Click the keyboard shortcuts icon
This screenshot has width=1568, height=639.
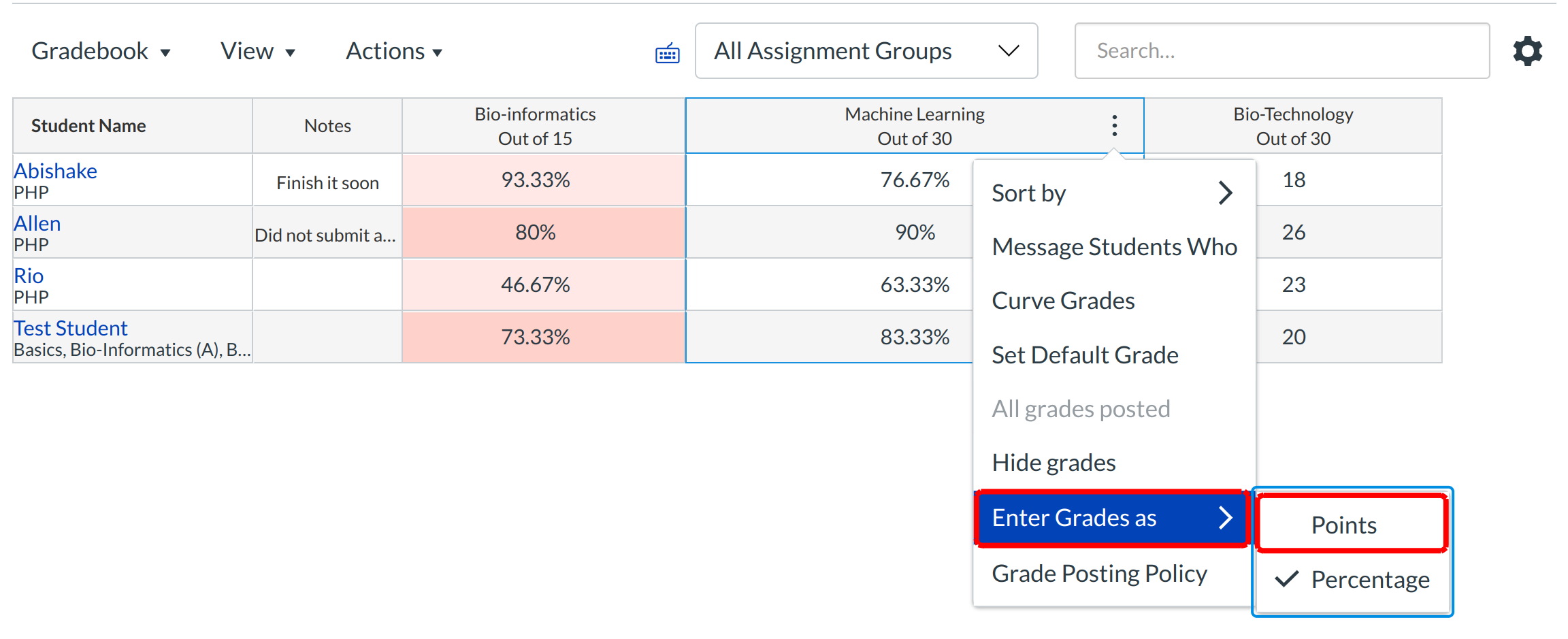click(x=667, y=53)
